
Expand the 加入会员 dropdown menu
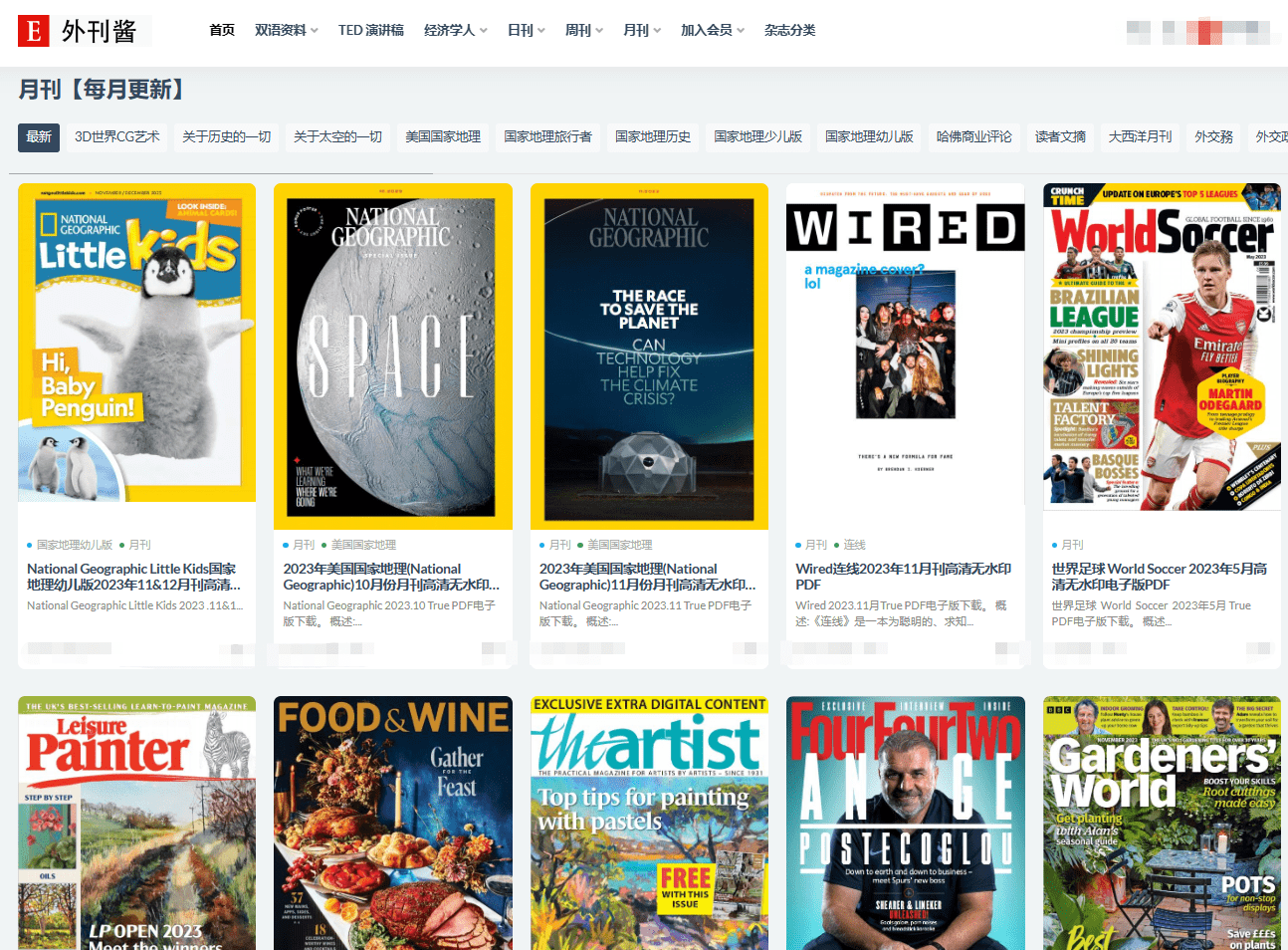[713, 30]
